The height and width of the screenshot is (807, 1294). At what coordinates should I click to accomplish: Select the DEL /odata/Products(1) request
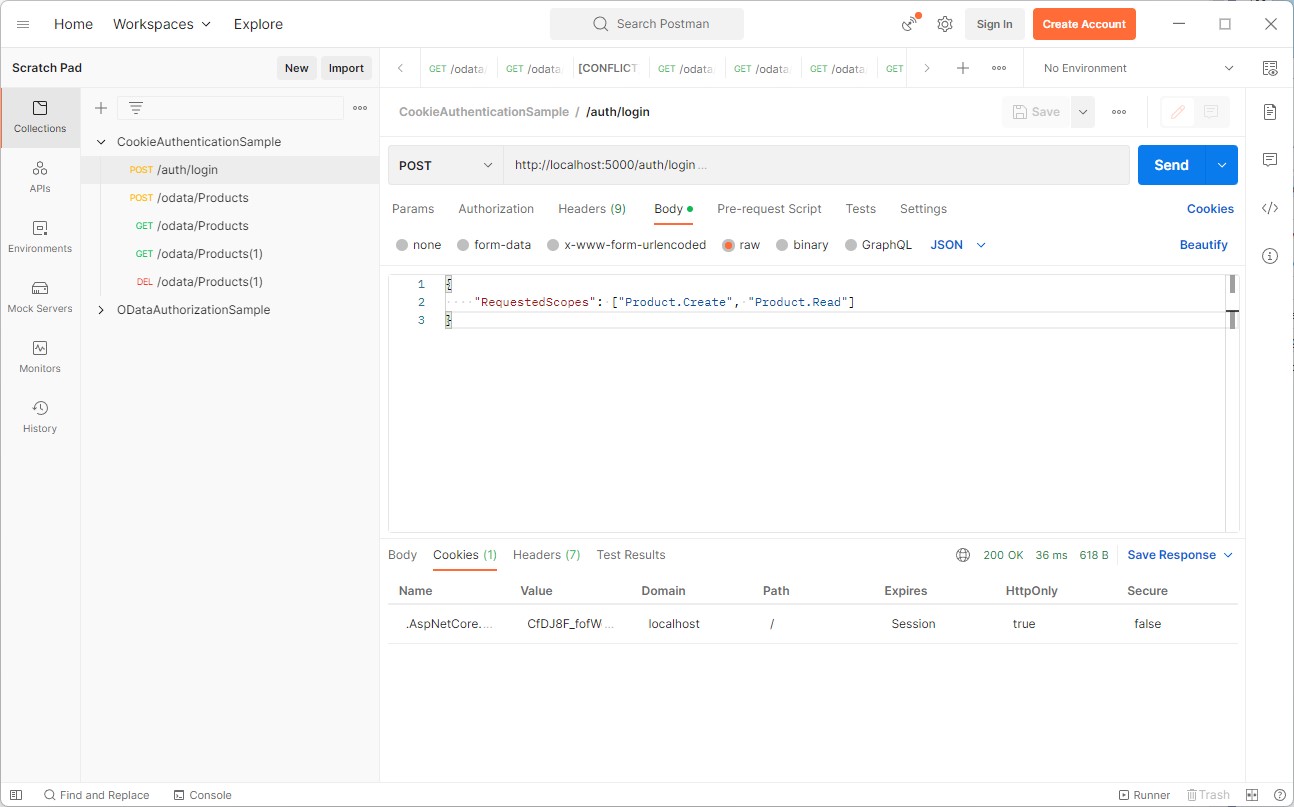[229, 282]
